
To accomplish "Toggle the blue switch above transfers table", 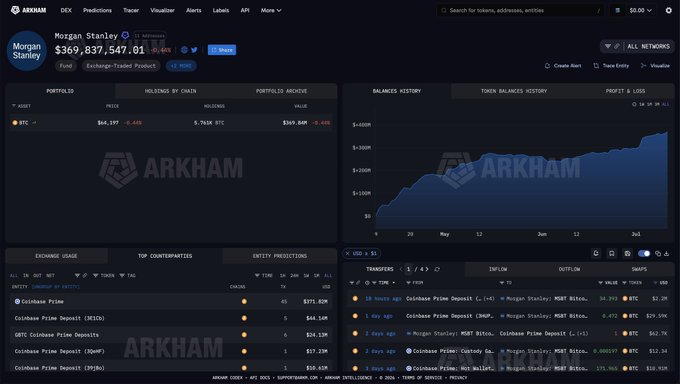I will (644, 253).
